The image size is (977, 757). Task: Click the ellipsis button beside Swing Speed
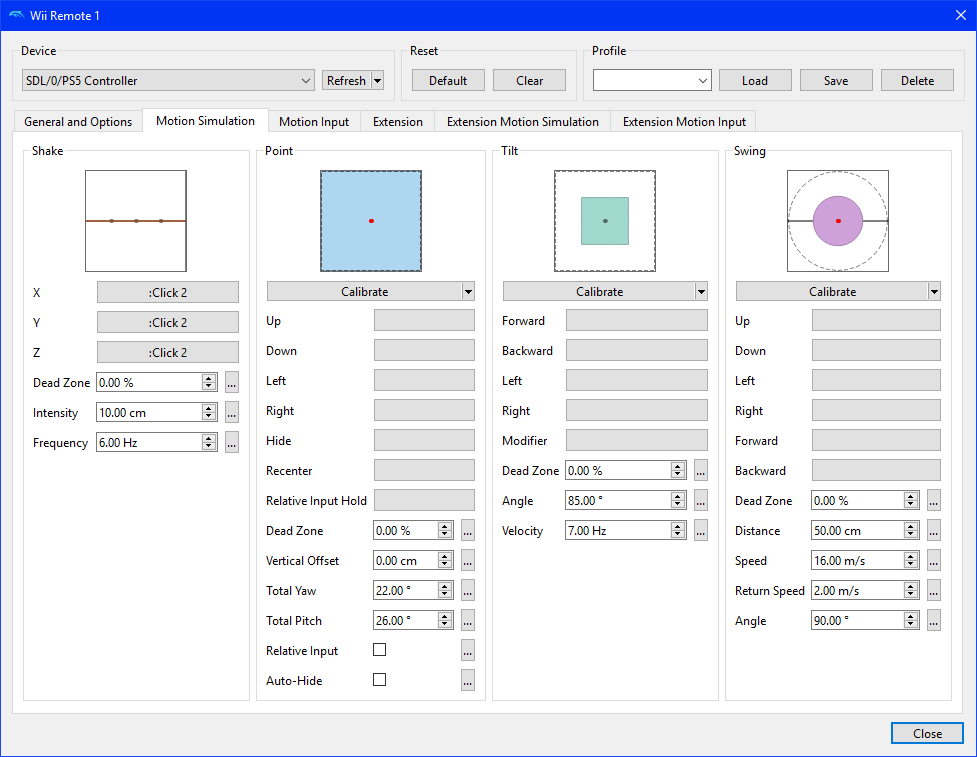(x=933, y=560)
